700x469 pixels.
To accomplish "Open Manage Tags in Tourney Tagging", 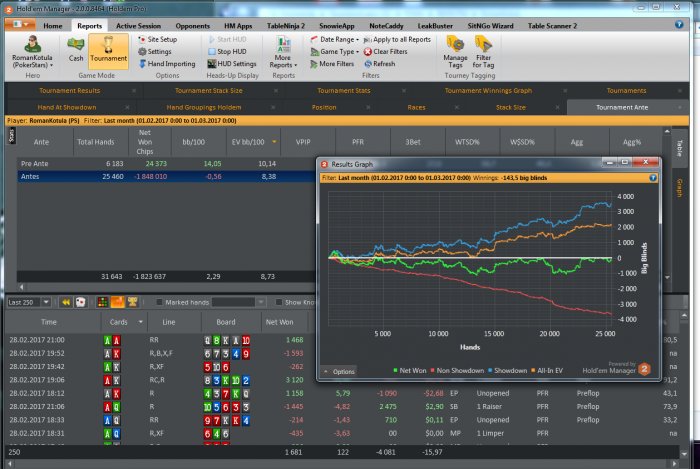I will pyautogui.click(x=455, y=51).
